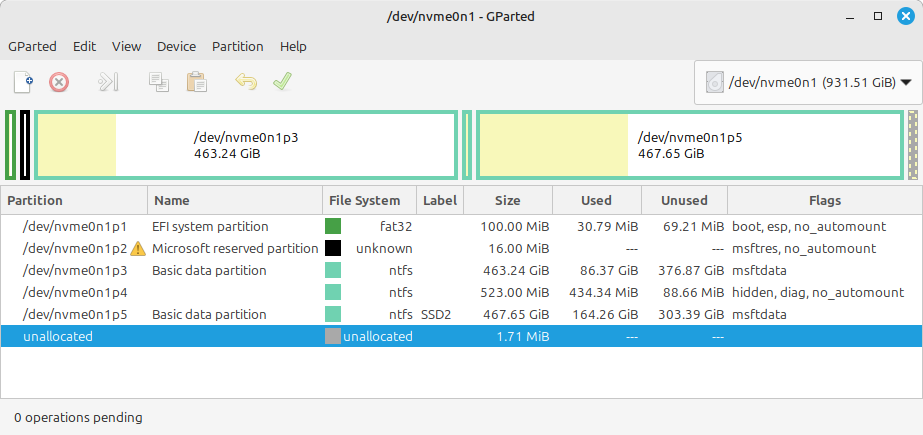
Task: Click the Paste partition toolbar icon
Action: point(196,82)
